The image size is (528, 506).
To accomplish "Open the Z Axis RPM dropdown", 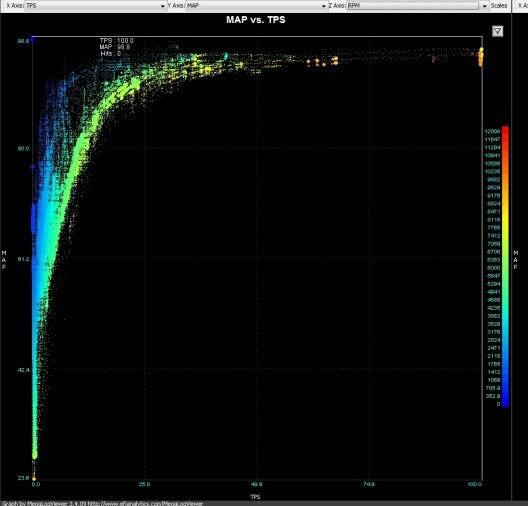I will click(x=418, y=6).
